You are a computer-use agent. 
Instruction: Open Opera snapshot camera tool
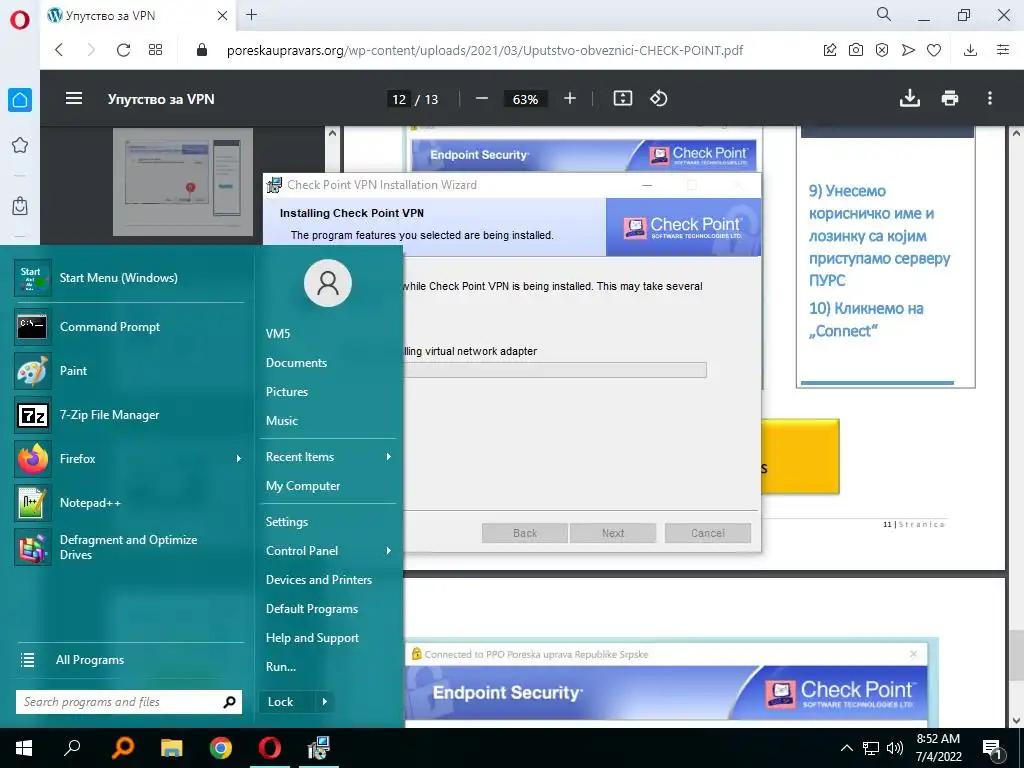pyautogui.click(x=856, y=50)
